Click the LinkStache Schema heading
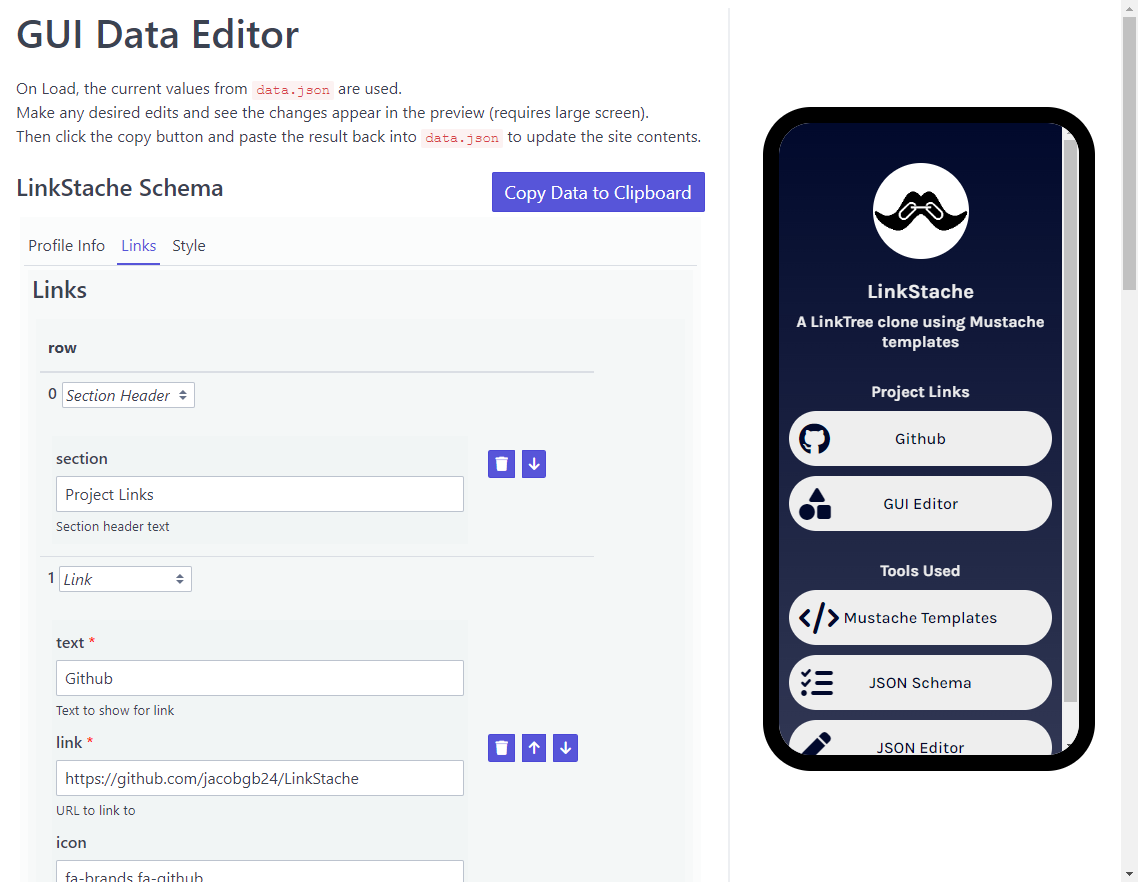1138x882 pixels. [x=120, y=188]
